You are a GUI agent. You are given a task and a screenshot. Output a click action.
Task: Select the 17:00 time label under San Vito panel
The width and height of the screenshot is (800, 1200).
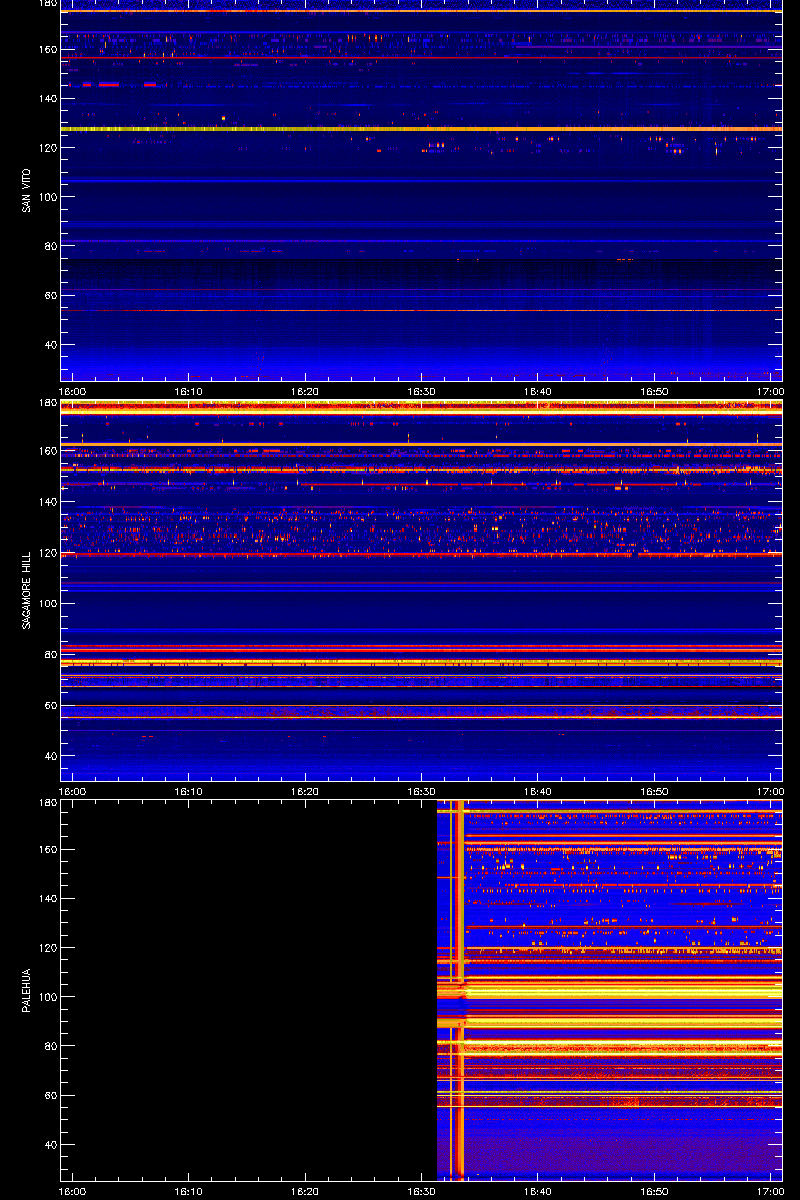point(770,391)
